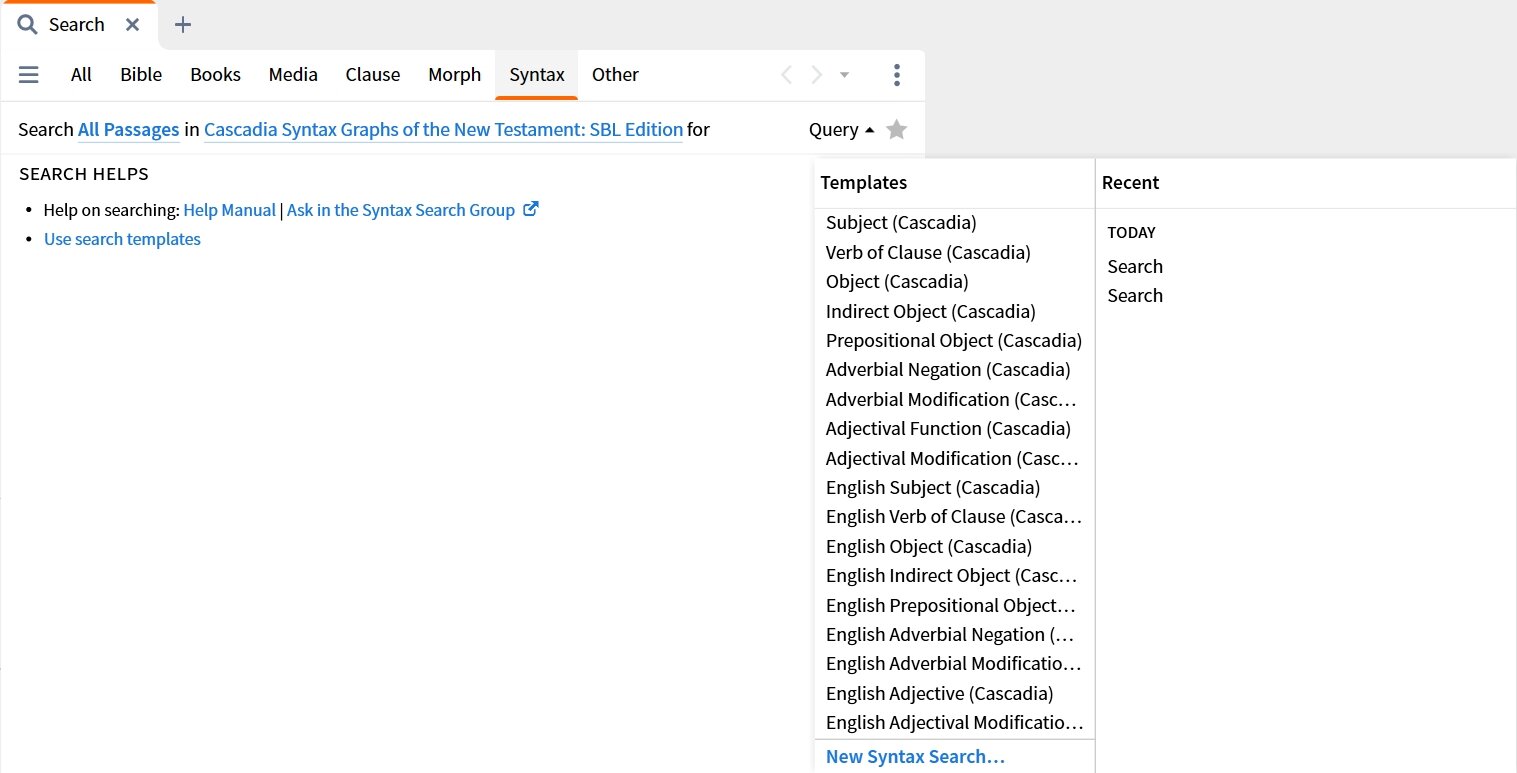Switch to the Bible search tab

coord(141,75)
